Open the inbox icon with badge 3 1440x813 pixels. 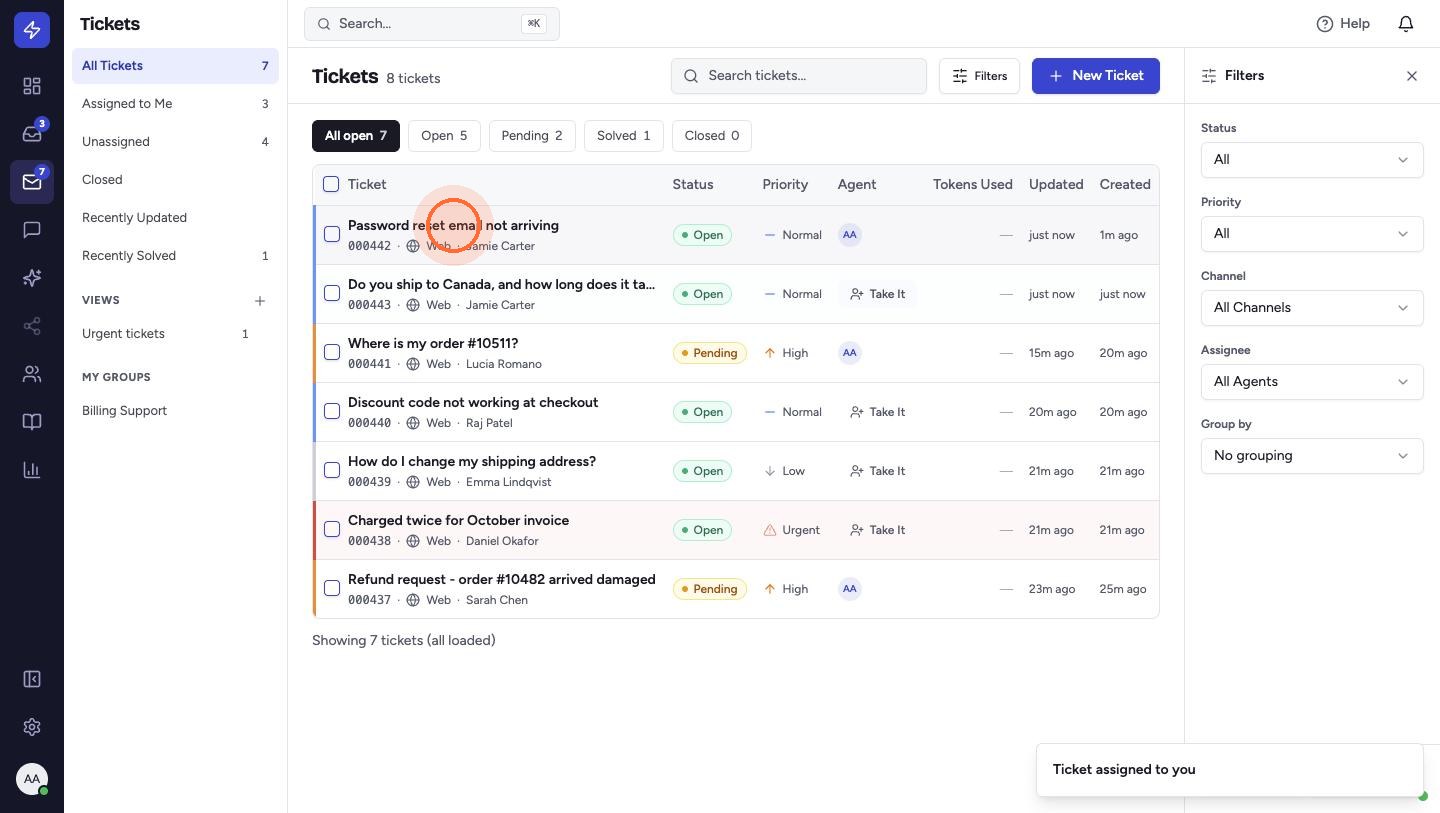pyautogui.click(x=32, y=134)
